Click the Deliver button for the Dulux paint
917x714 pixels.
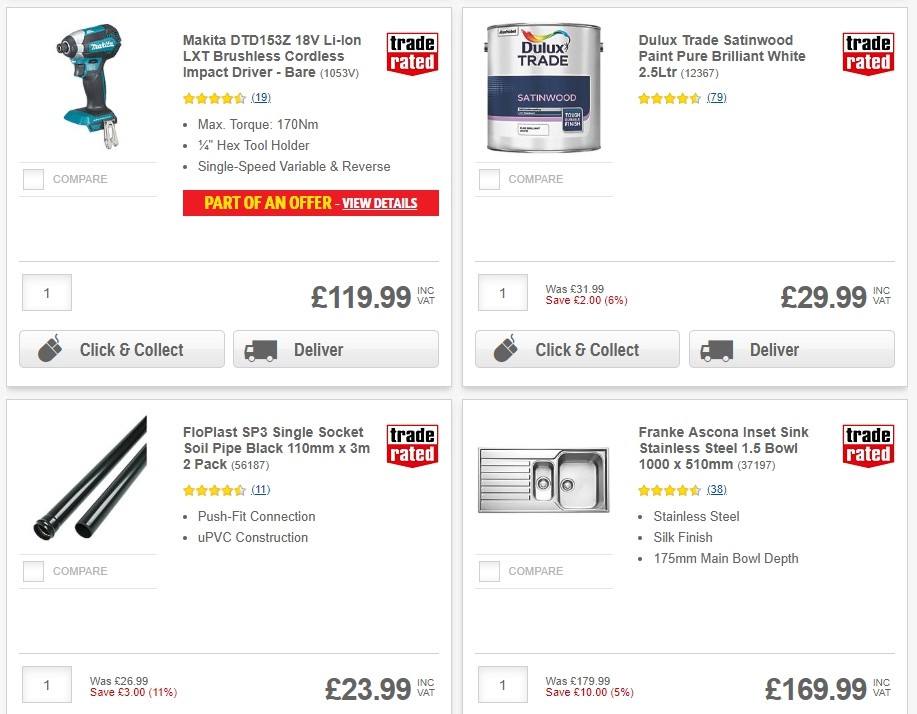pos(791,349)
